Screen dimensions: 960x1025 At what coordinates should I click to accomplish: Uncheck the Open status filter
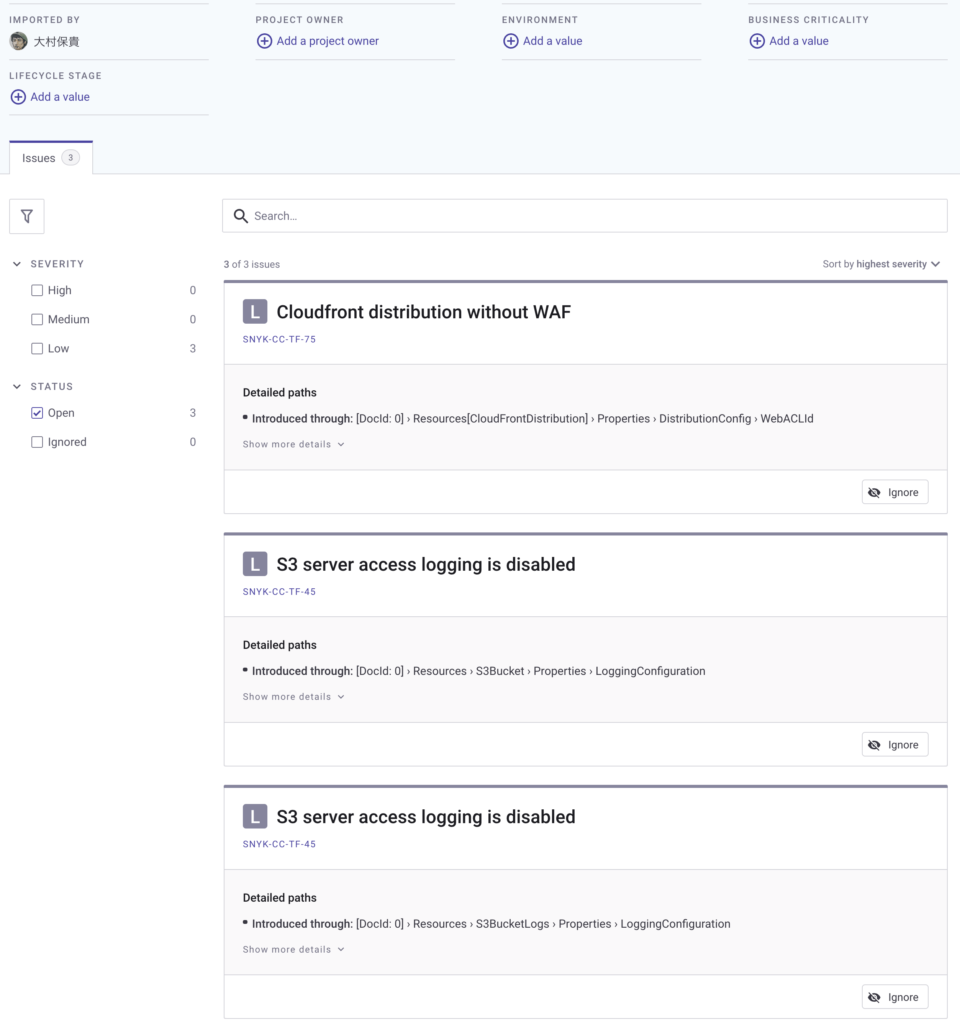36,412
